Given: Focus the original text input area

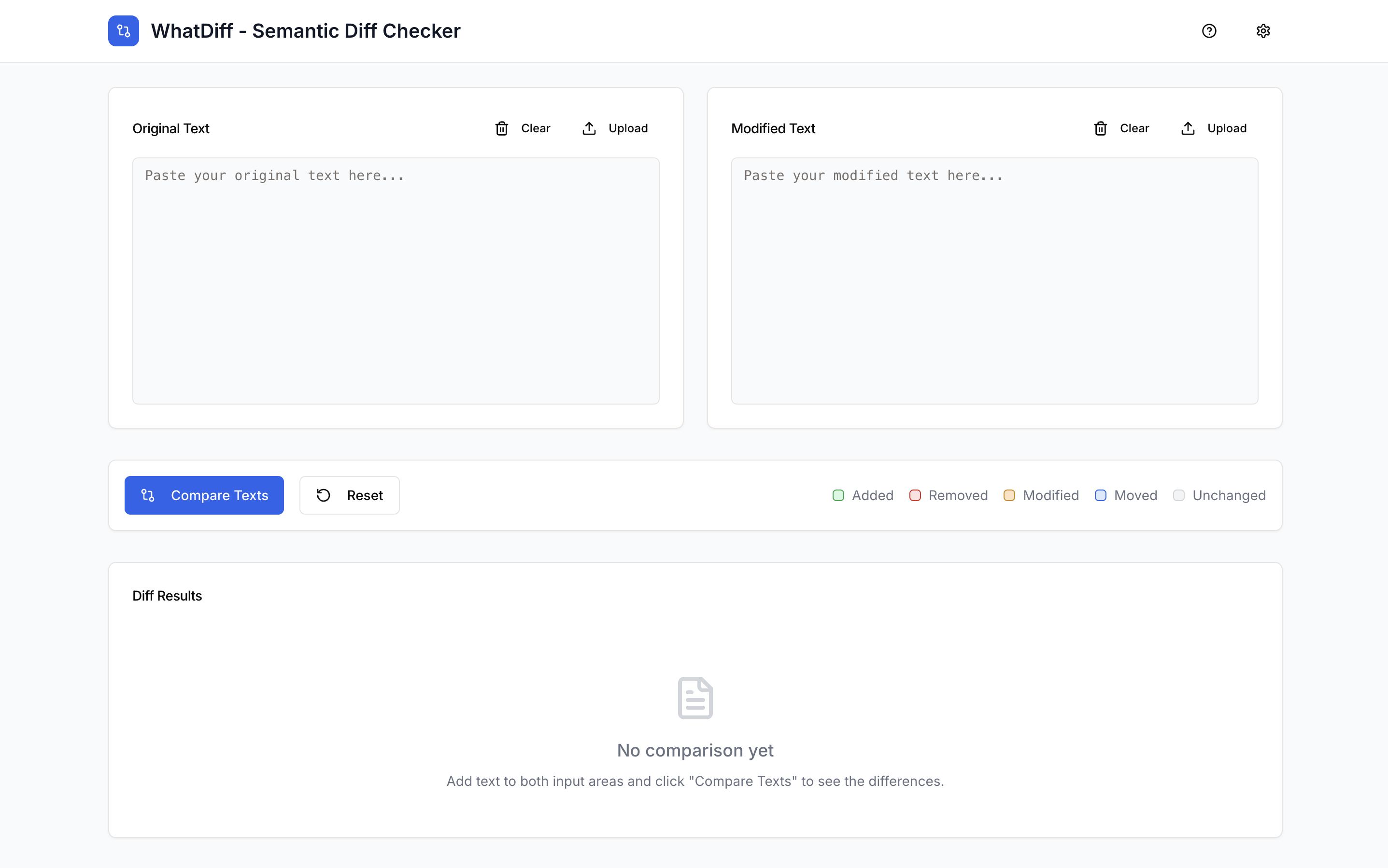Looking at the screenshot, I should 396,280.
